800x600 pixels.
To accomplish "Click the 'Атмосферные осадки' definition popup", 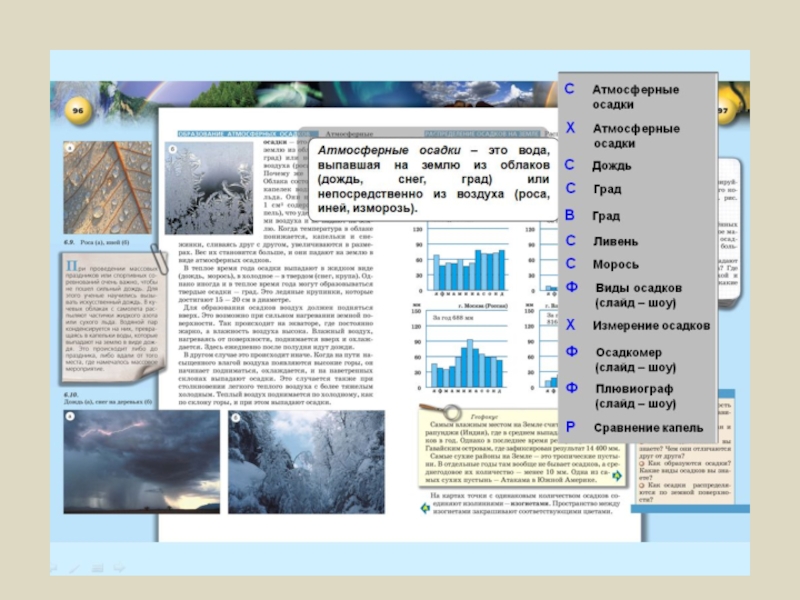I will pos(433,180).
